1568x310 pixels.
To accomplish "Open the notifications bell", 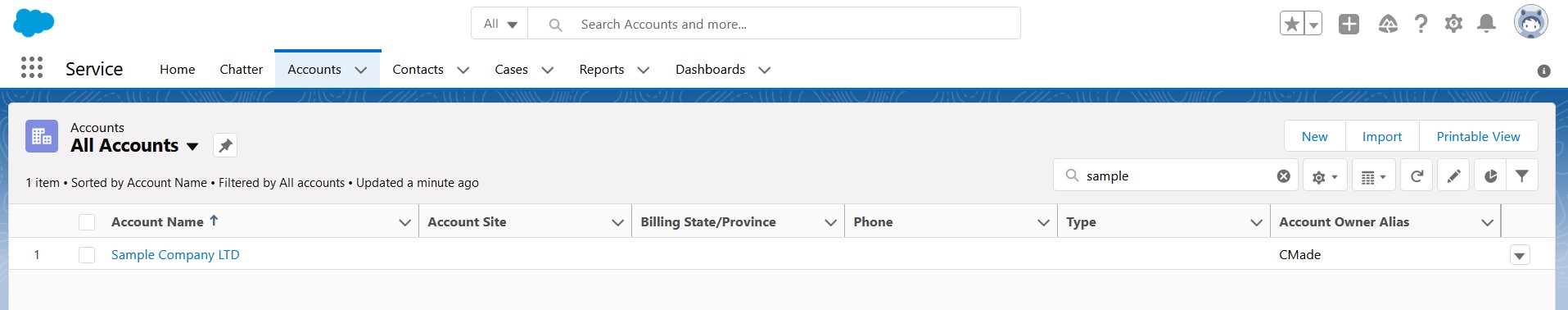I will 1486,24.
